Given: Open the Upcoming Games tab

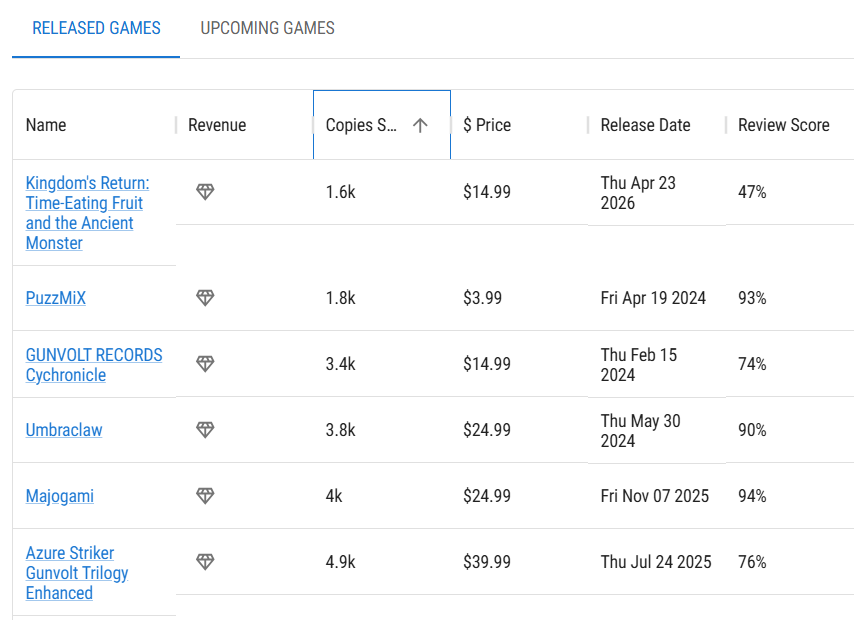Looking at the screenshot, I should point(267,28).
